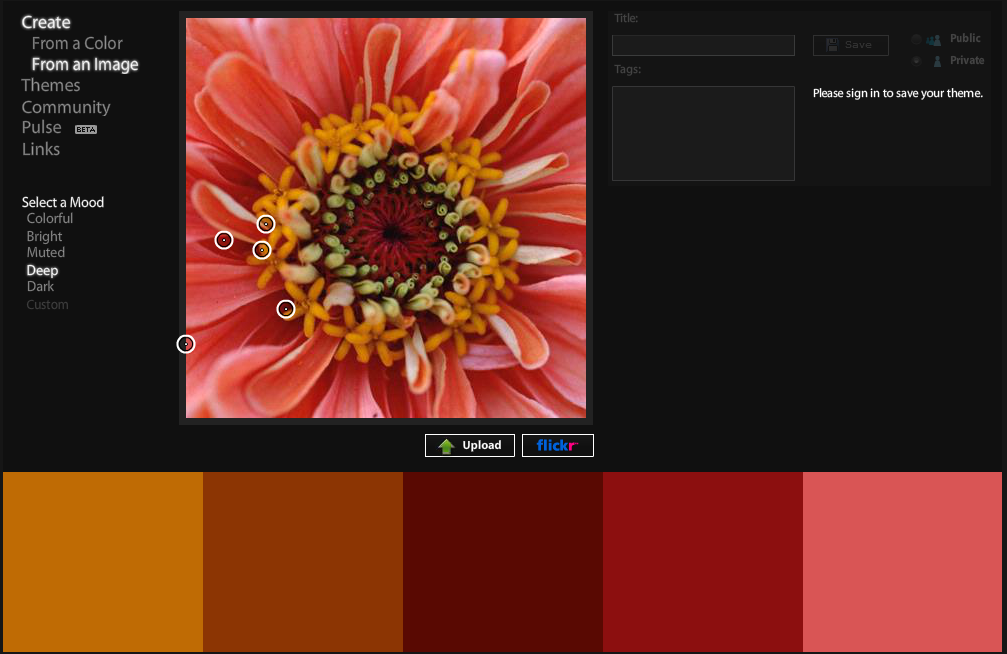Viewport: 1007px width, 654px height.
Task: Select the Deep mood
Action: (x=42, y=270)
